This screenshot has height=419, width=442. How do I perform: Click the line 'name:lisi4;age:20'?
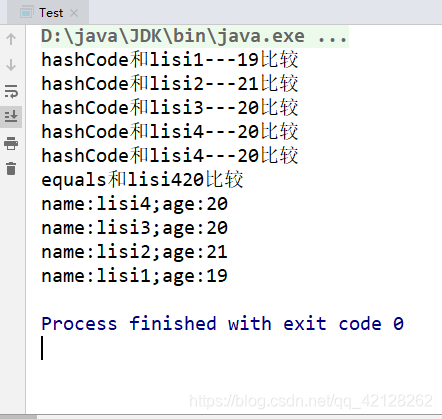[x=135, y=204]
